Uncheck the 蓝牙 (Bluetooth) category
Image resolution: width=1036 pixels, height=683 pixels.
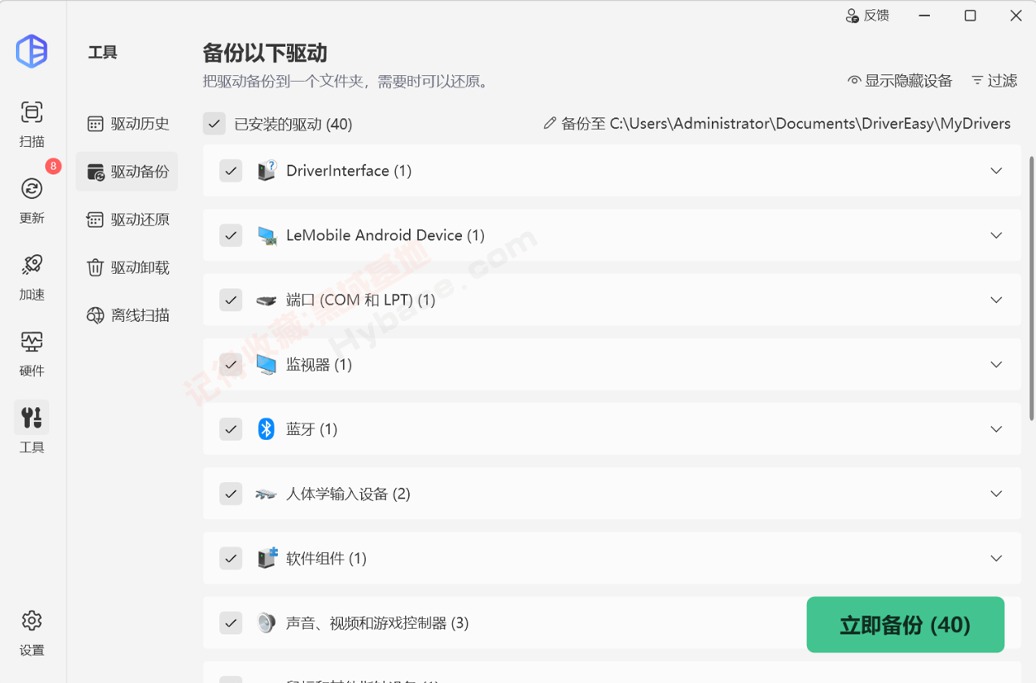(231, 429)
